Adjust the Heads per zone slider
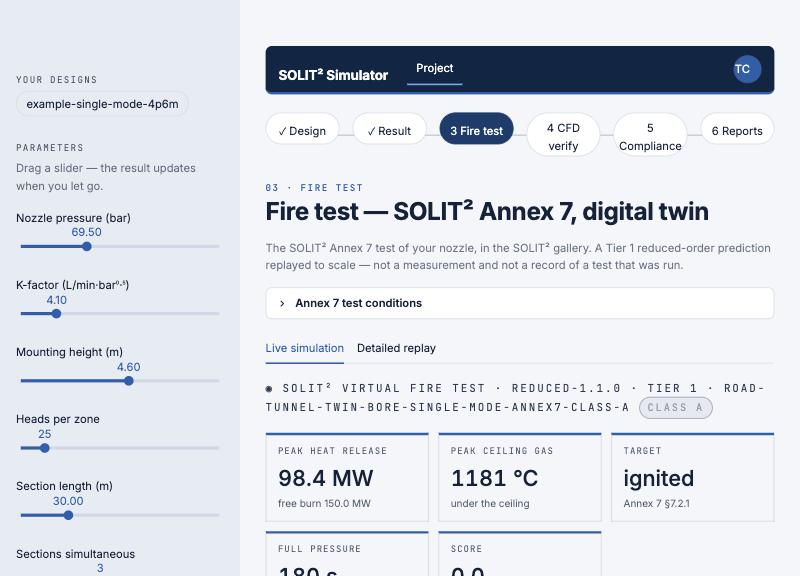 [x=120, y=448]
